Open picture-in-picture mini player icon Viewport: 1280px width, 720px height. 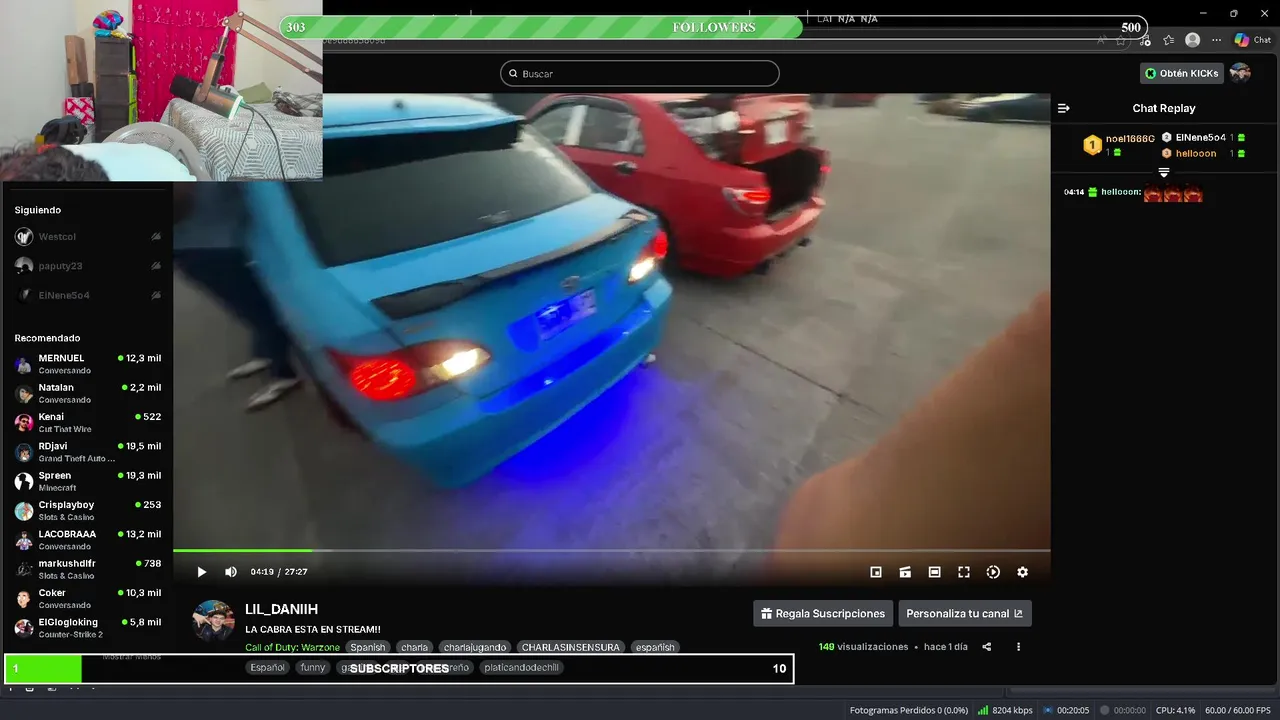pos(876,572)
